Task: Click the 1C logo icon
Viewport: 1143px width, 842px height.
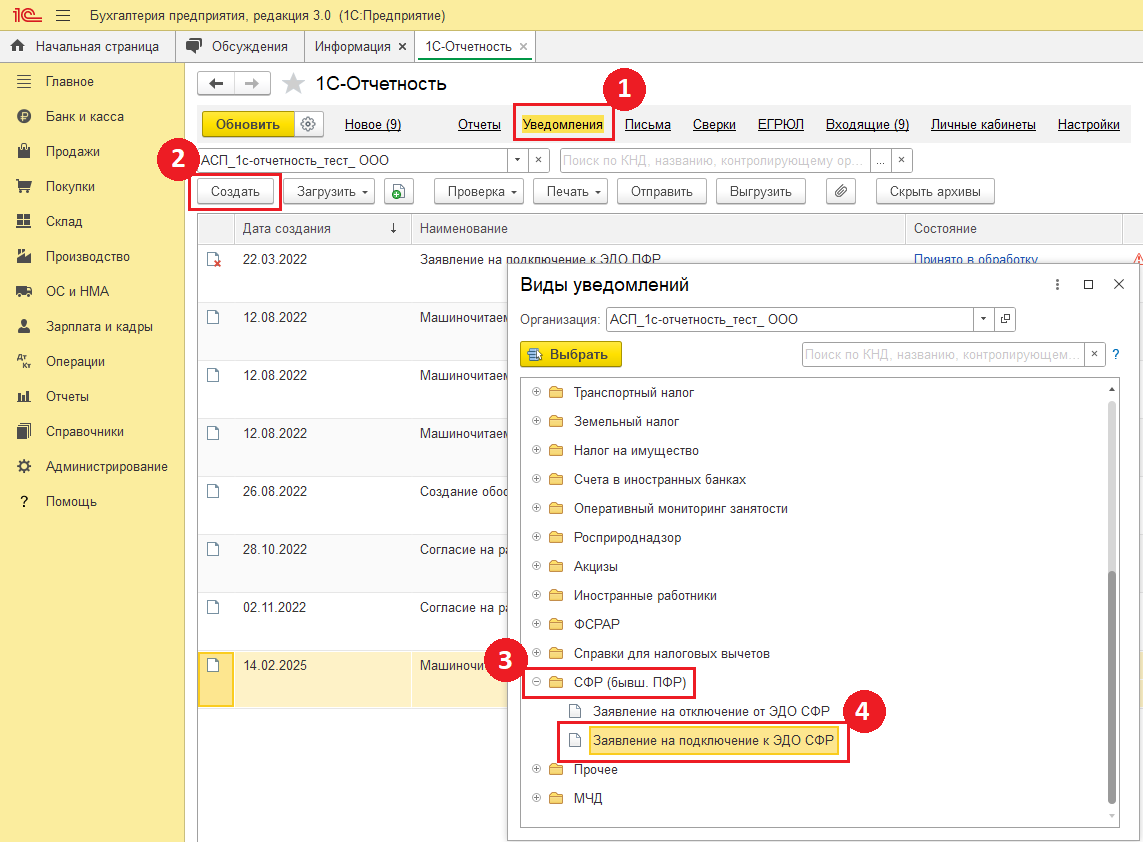Action: pos(27,15)
